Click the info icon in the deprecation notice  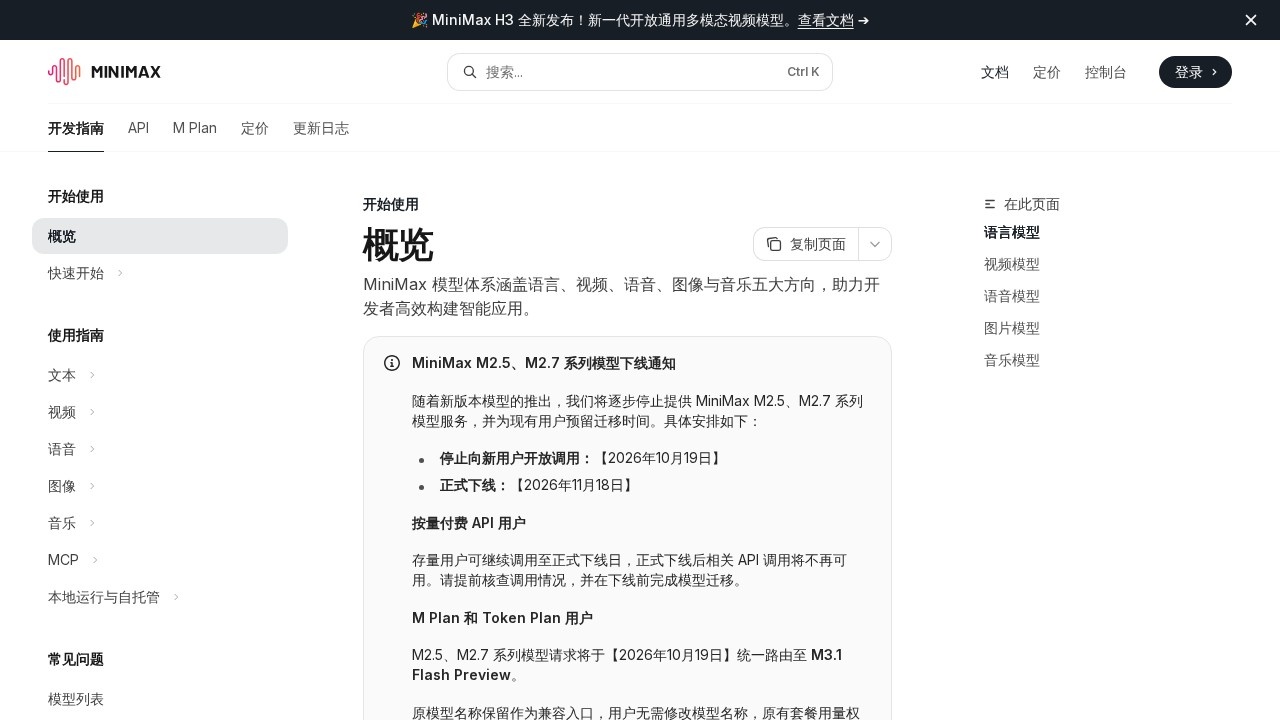392,363
